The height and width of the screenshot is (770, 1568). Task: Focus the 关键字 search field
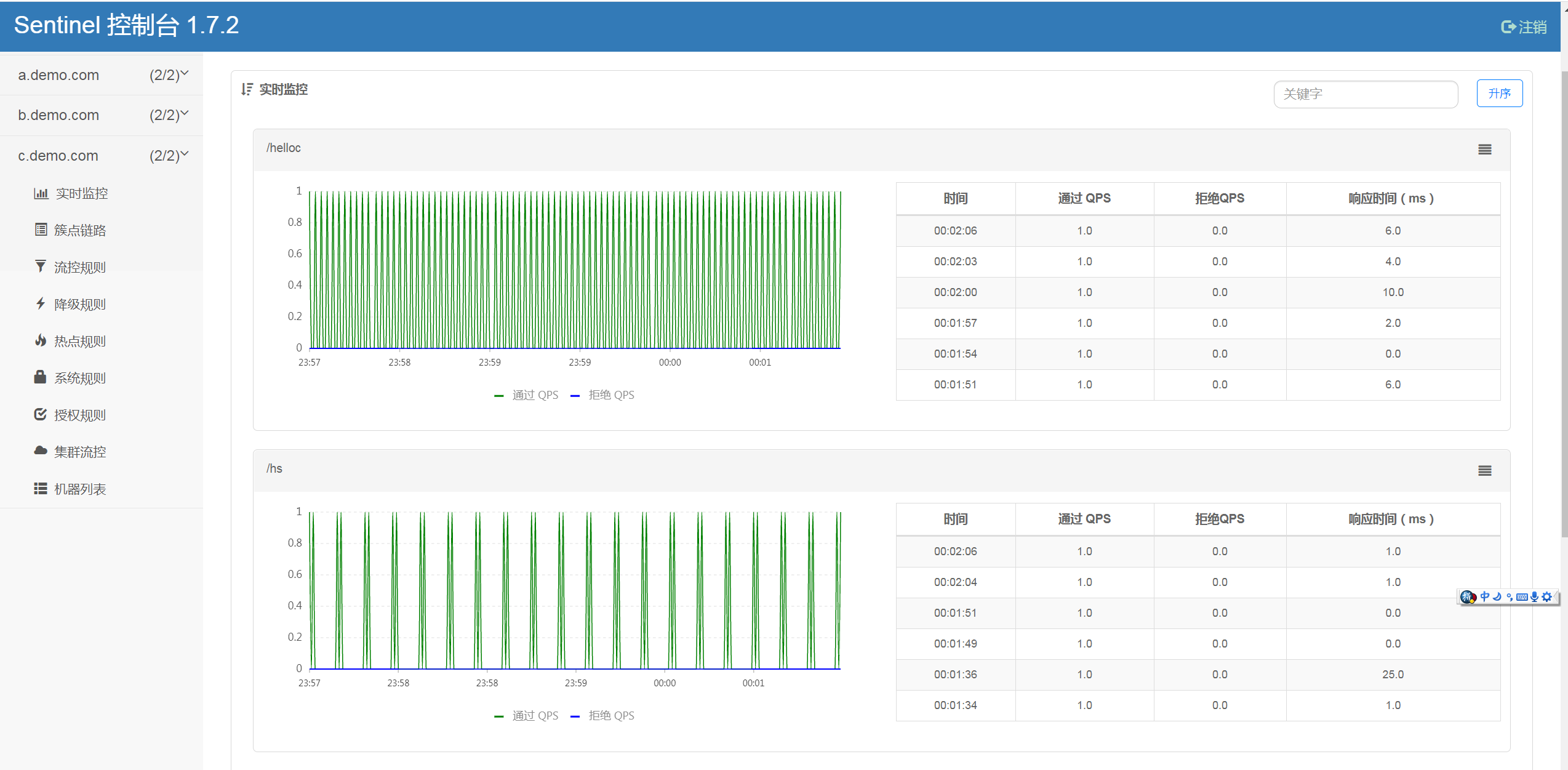pos(1365,94)
